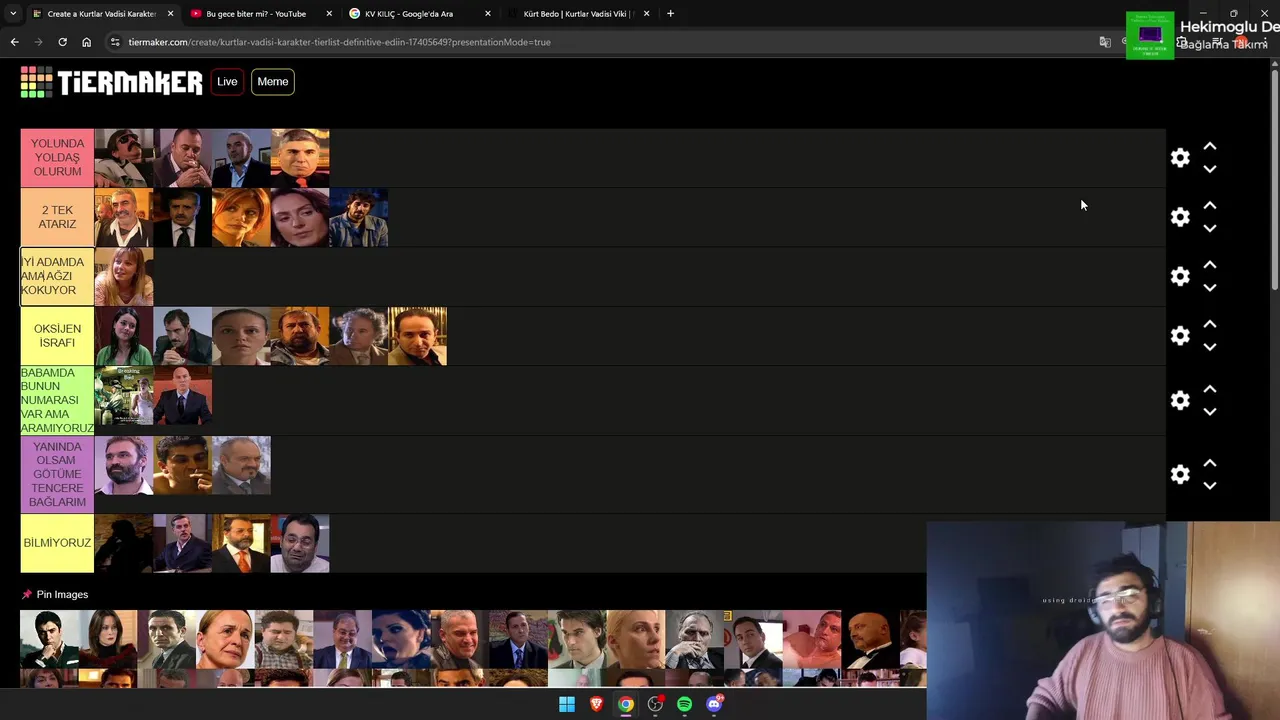
Task: Click the TierMaker logo
Action: tap(111, 82)
